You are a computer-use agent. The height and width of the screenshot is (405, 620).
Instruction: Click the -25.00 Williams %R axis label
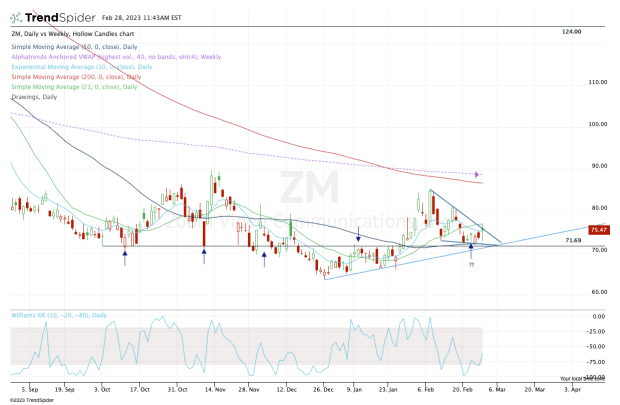(x=596, y=331)
